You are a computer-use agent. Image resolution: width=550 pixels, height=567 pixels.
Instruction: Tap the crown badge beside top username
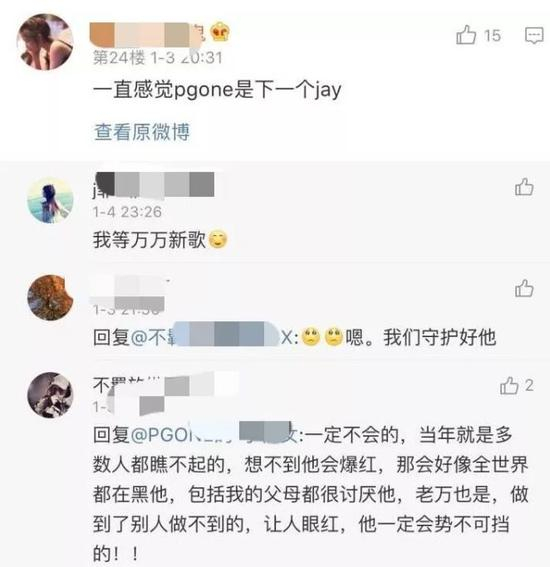220,32
